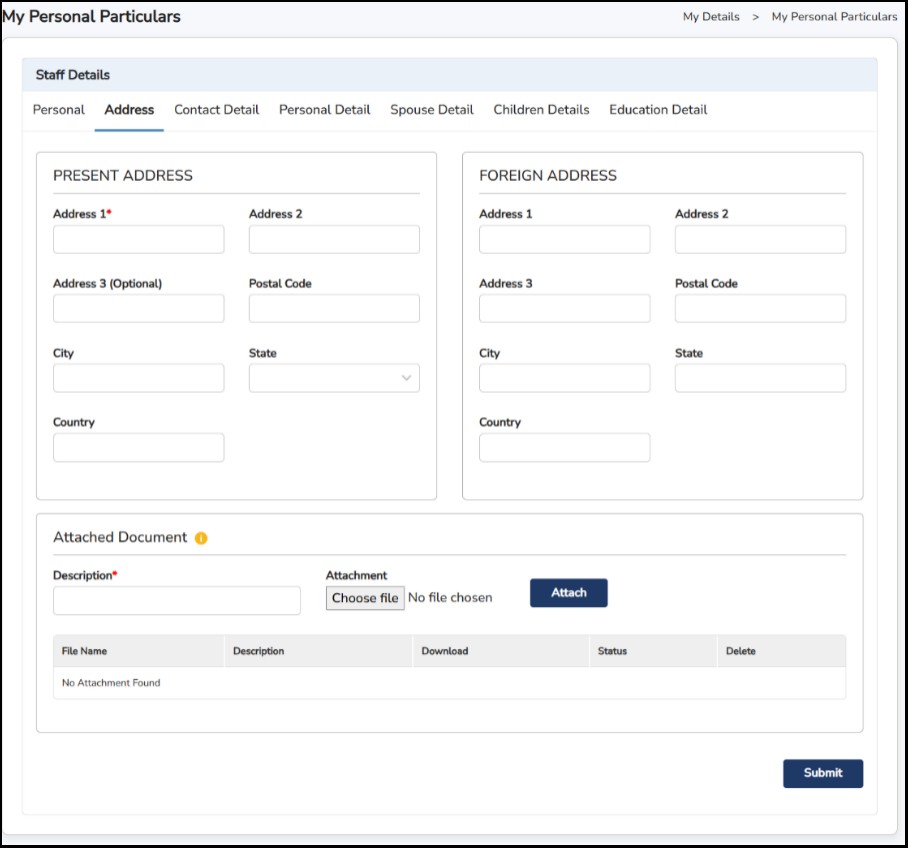The height and width of the screenshot is (848, 908).
Task: Click the My Details breadcrumb link
Action: (711, 17)
